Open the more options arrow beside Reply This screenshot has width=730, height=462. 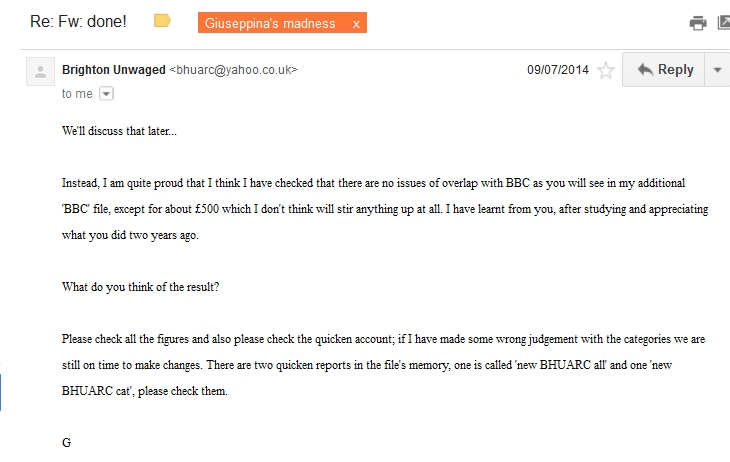click(x=717, y=70)
